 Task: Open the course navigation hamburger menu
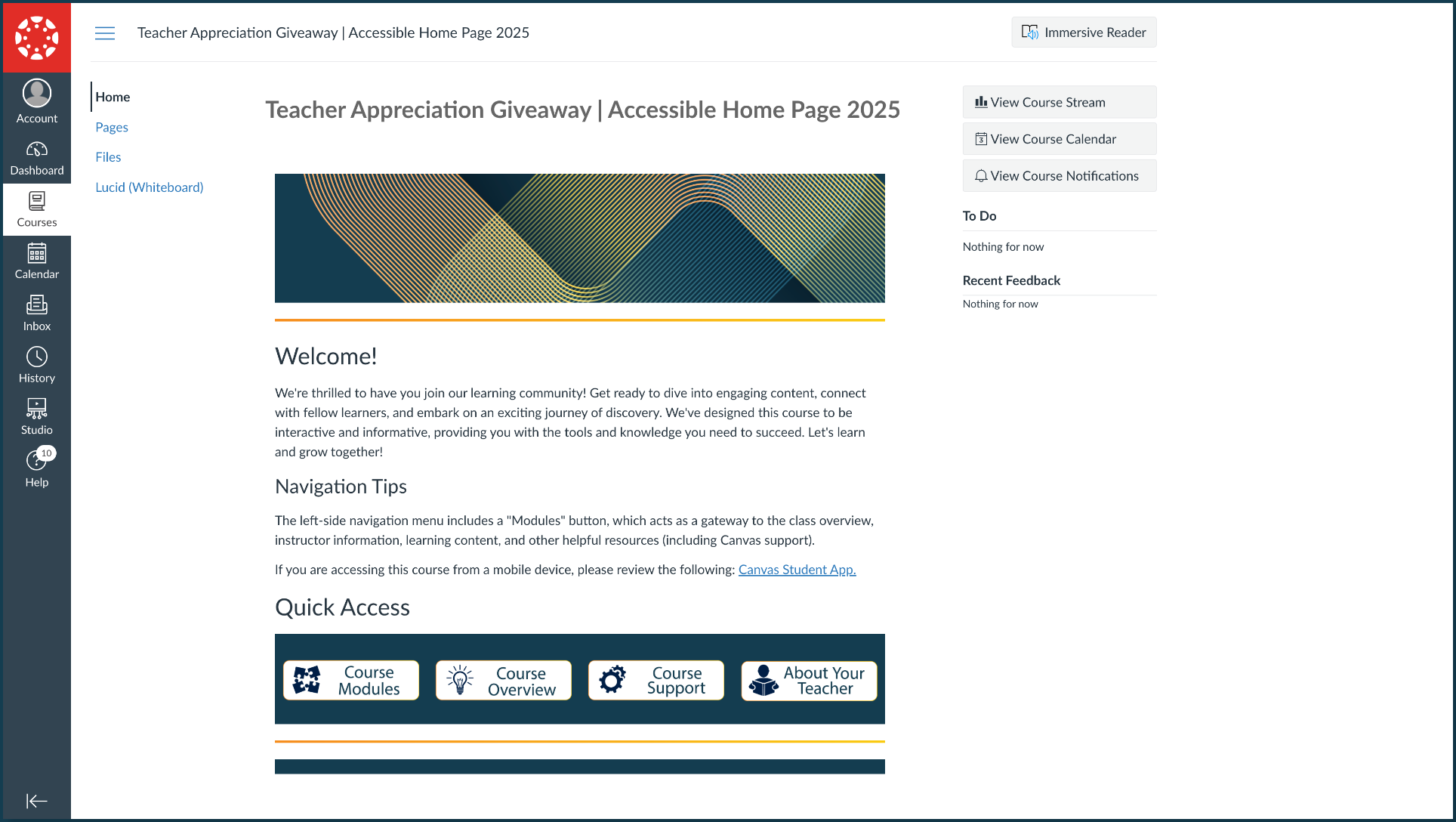coord(105,32)
